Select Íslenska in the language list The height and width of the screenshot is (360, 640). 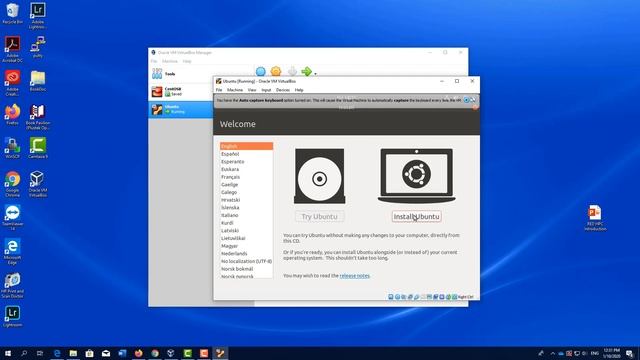point(246,207)
